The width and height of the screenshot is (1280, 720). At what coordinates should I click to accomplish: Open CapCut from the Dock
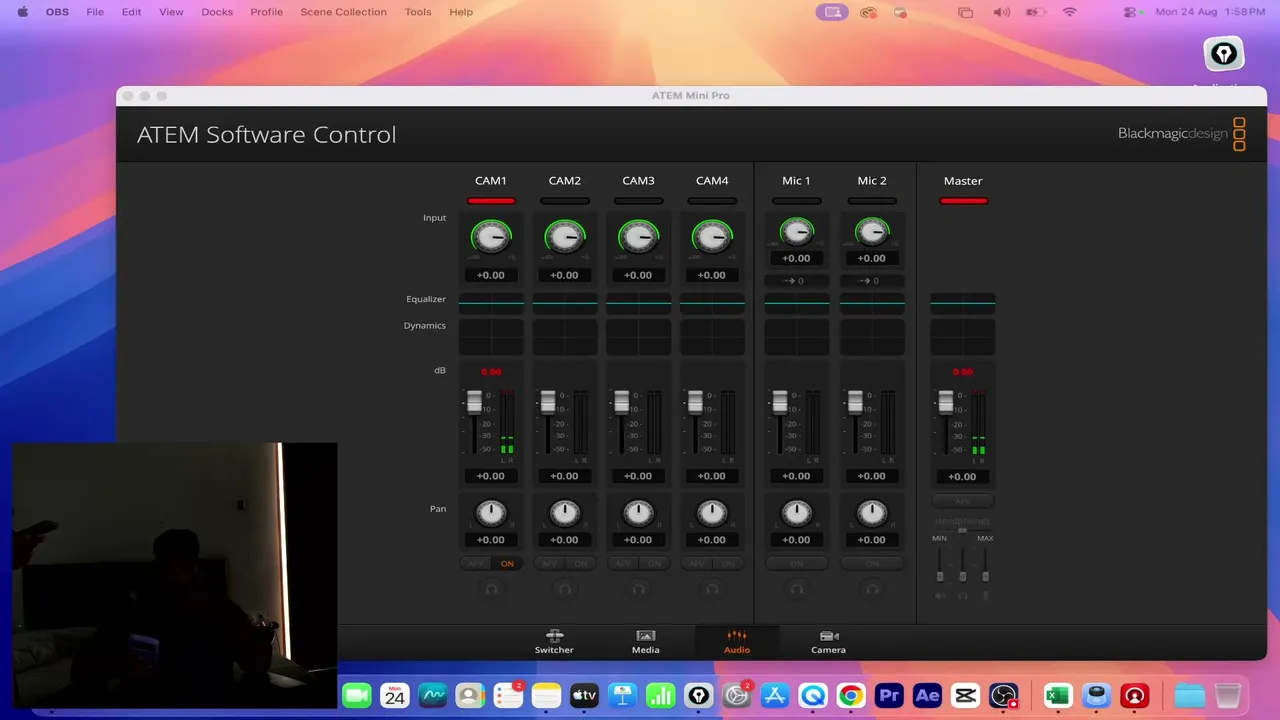965,695
